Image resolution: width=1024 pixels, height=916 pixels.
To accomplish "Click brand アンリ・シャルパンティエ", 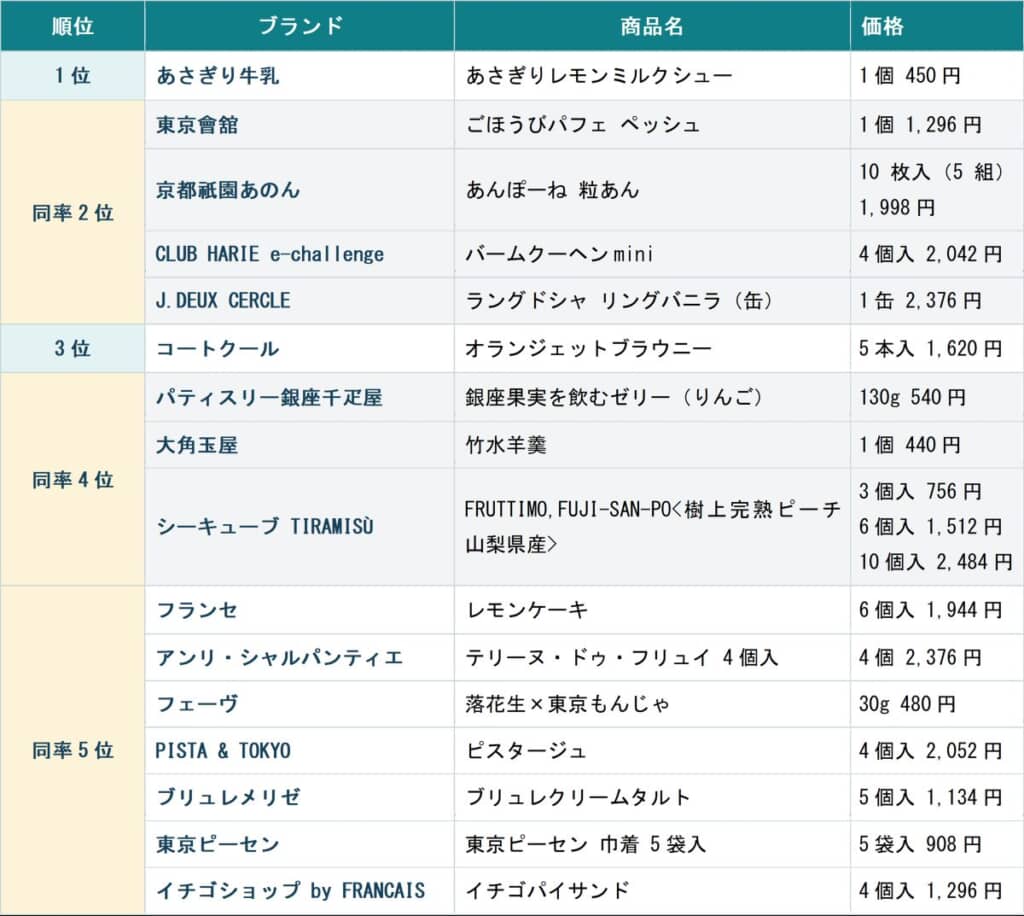I will 280,657.
